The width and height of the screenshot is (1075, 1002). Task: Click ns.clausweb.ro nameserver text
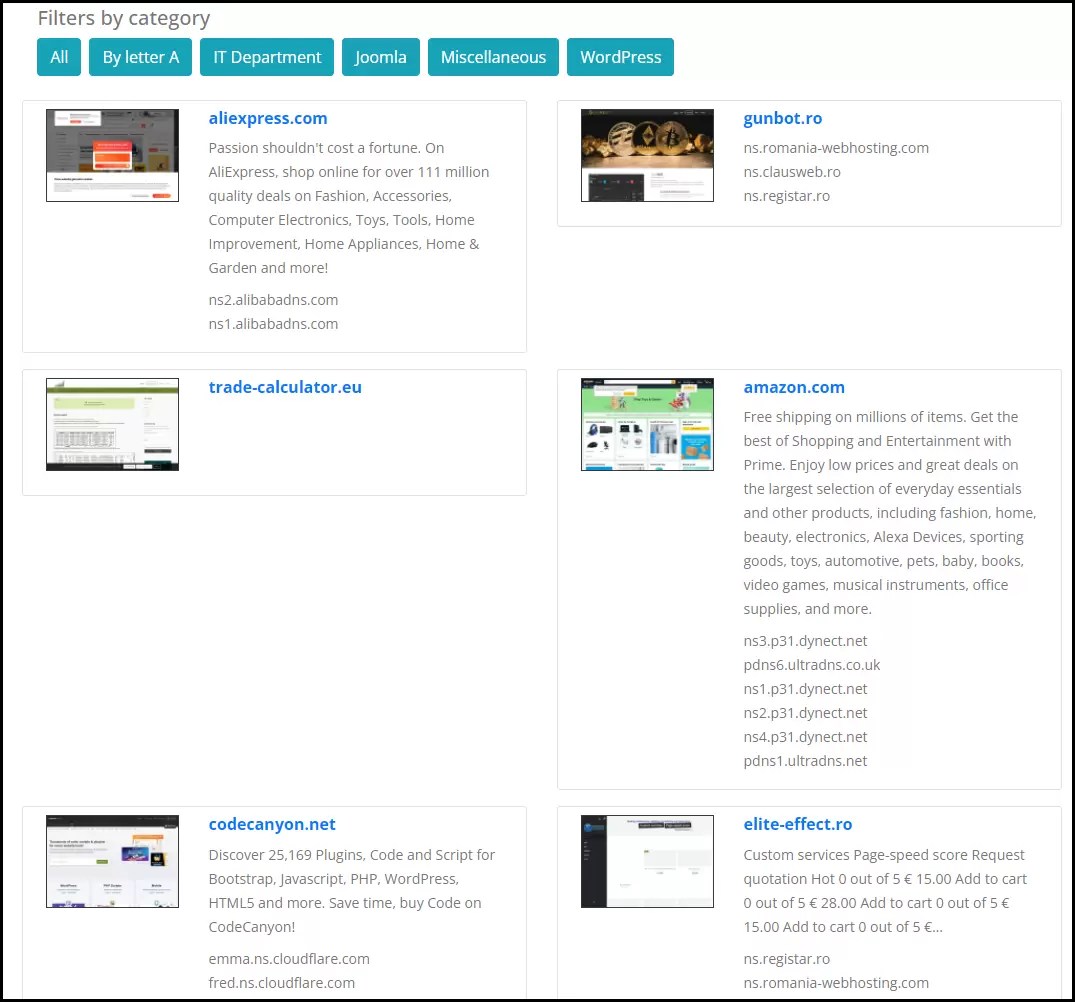click(x=792, y=172)
